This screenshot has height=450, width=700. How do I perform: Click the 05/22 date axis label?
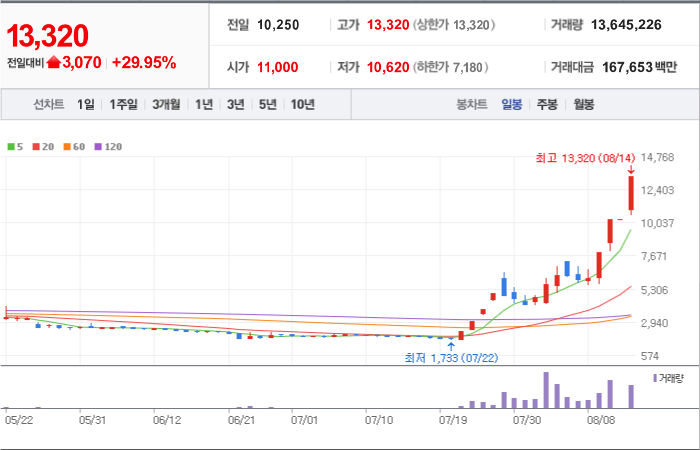tap(19, 421)
